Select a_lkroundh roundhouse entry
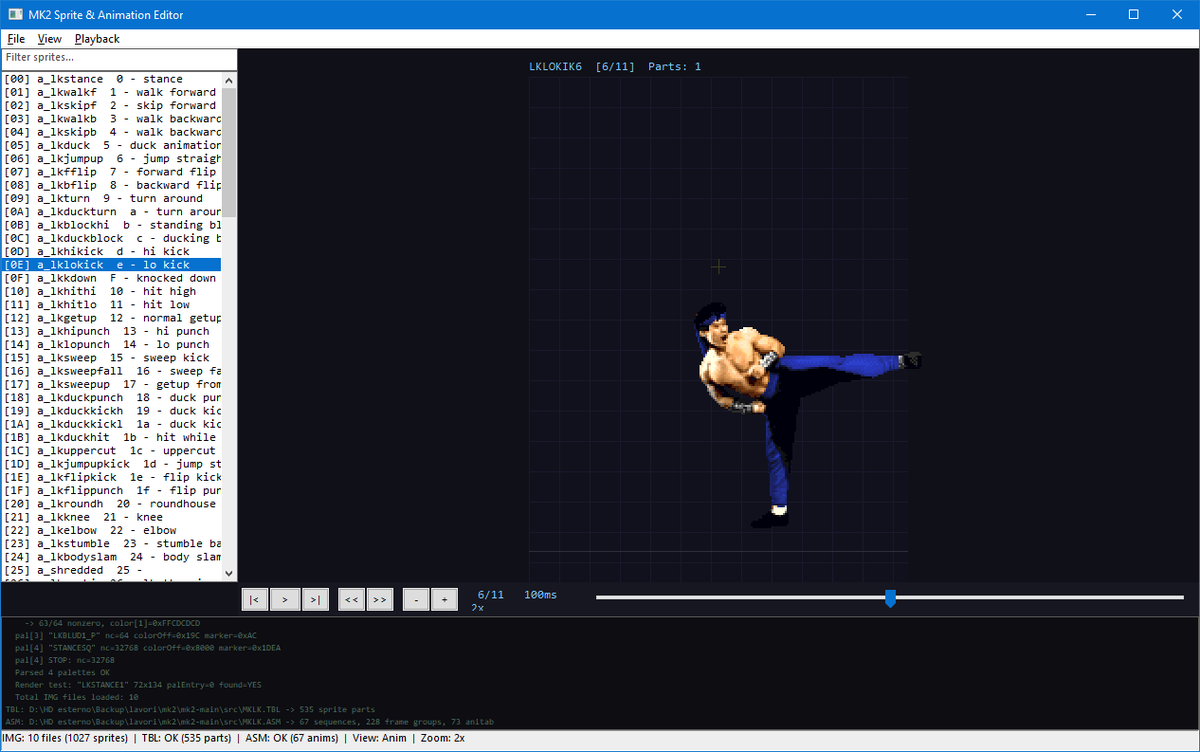The height and width of the screenshot is (752, 1200). pos(112,504)
